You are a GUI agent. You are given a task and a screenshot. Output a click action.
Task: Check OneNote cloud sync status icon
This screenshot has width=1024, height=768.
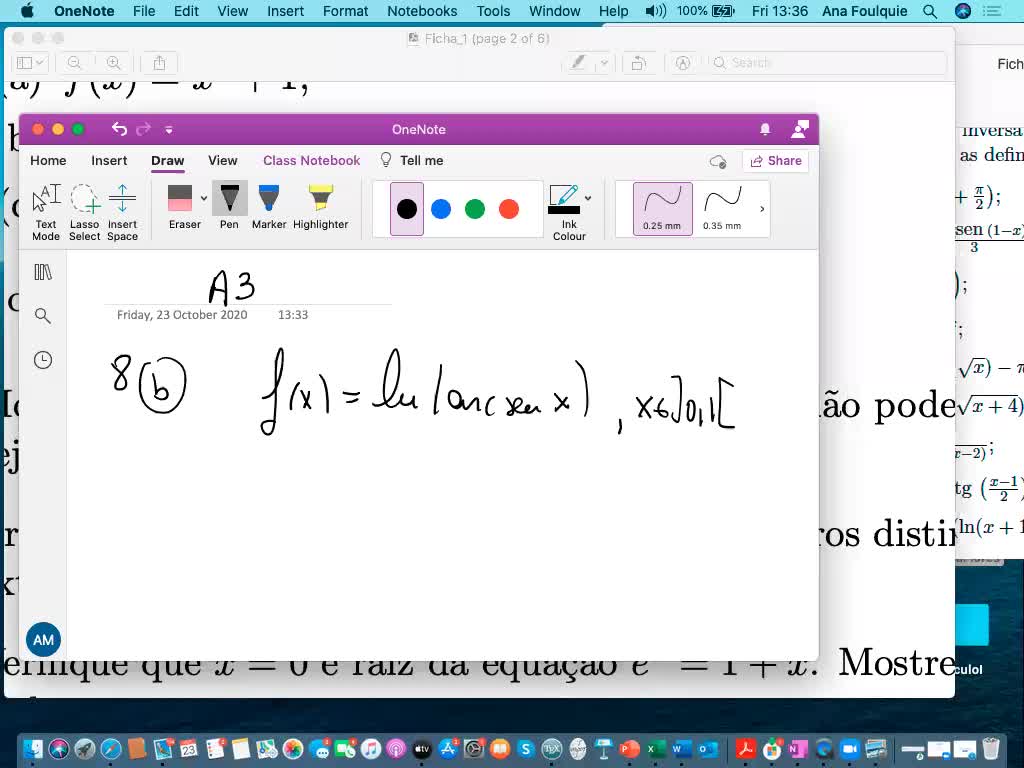coord(718,161)
